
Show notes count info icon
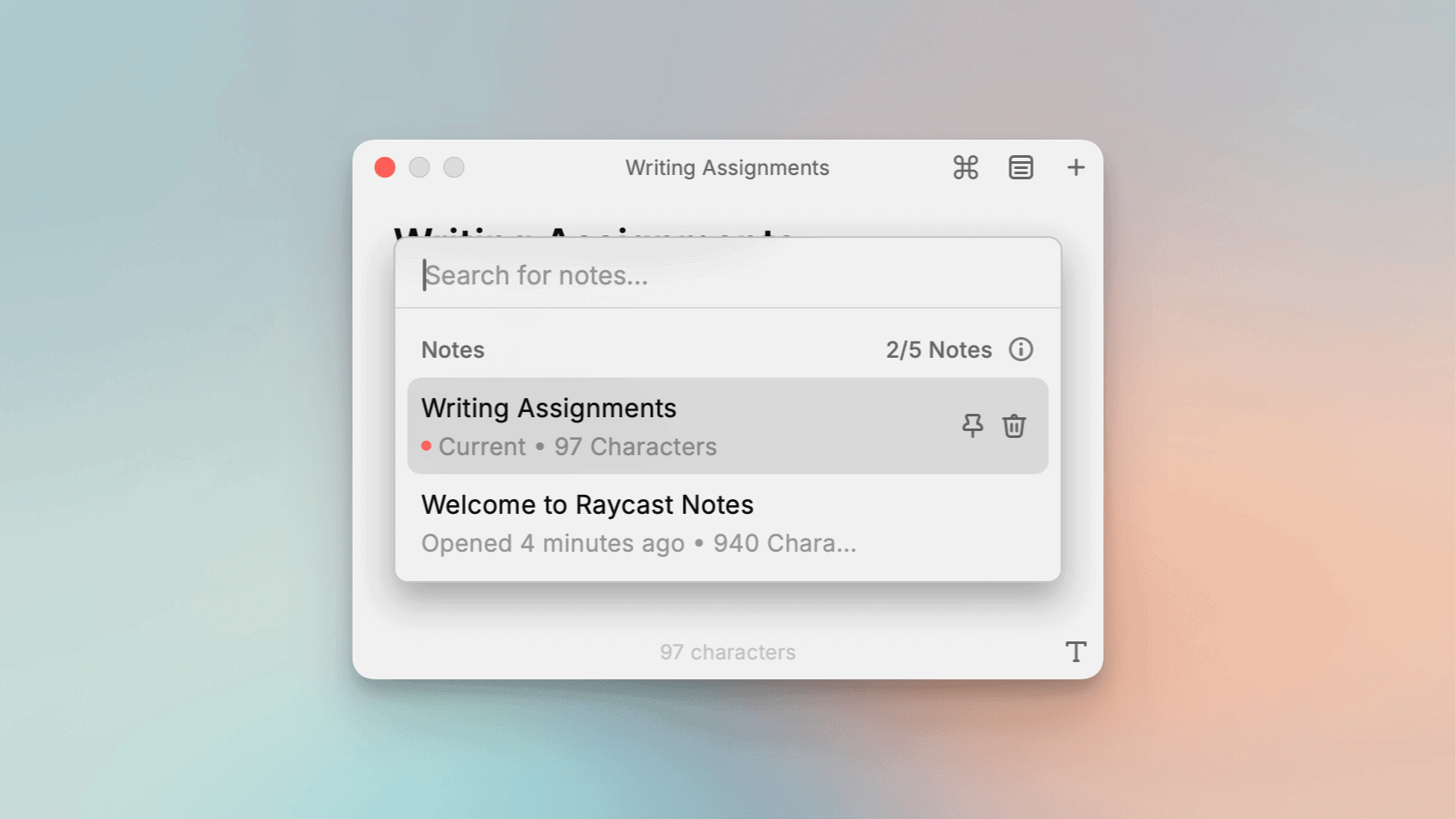click(x=1021, y=349)
